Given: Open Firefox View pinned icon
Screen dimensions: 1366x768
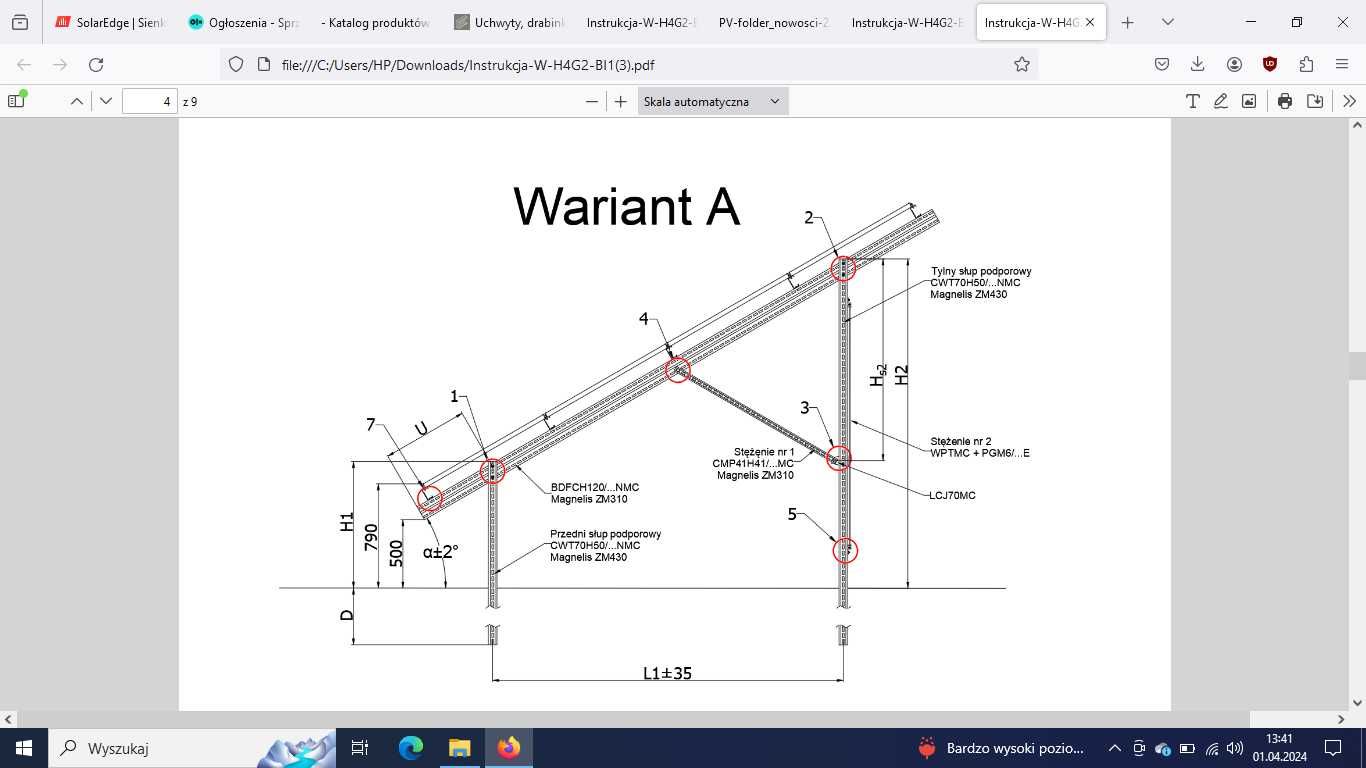Looking at the screenshot, I should 20,22.
